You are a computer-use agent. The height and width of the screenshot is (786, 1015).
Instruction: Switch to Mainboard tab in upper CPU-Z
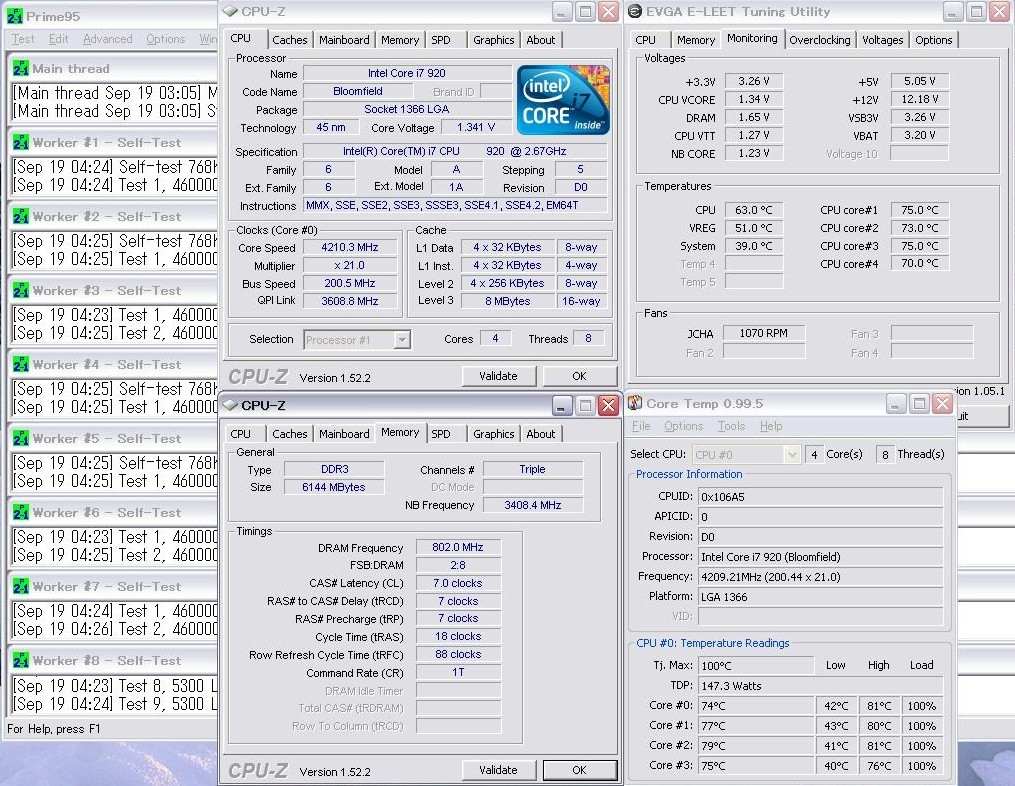point(344,40)
